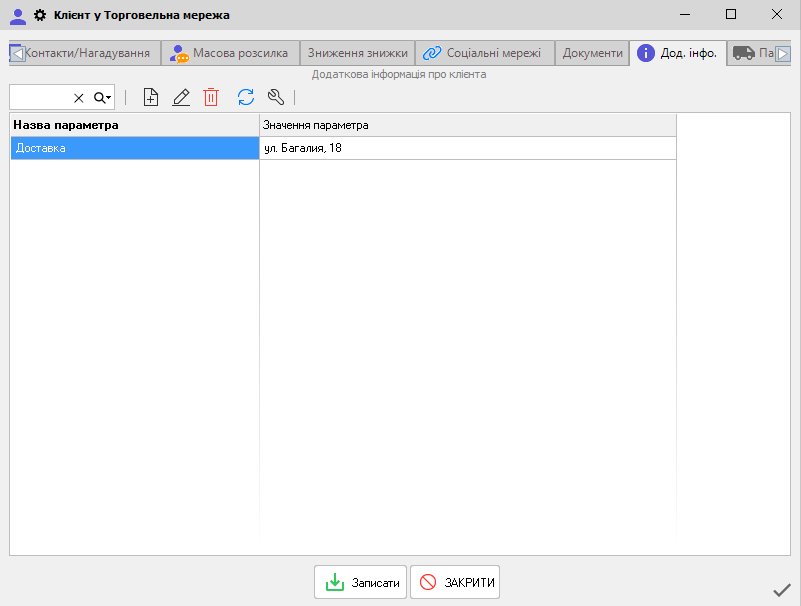Go to Соціальні мережі tab
The width and height of the screenshot is (801, 606).
(482, 53)
